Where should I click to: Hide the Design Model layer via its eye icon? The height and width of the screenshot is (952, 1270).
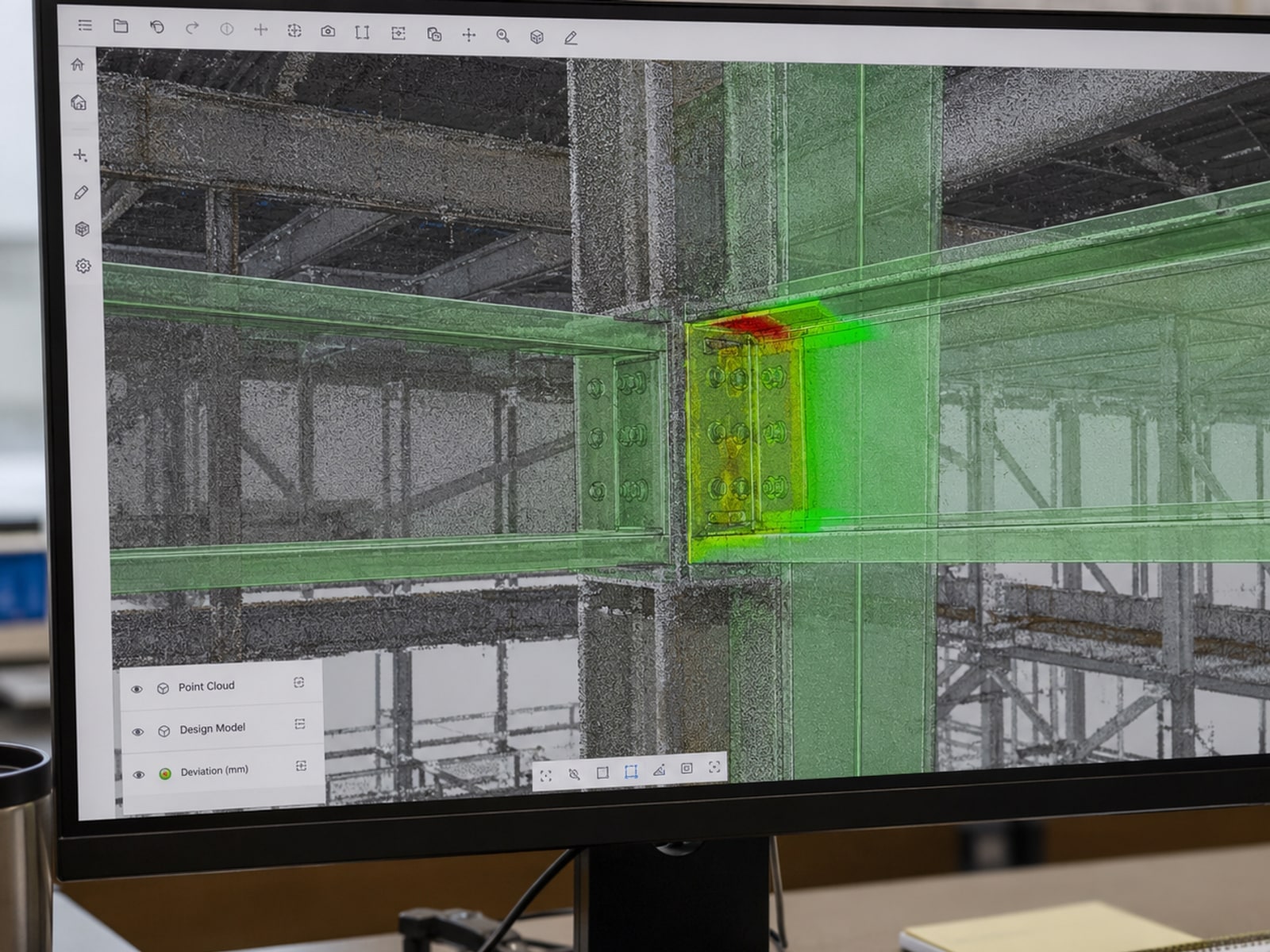(x=137, y=731)
